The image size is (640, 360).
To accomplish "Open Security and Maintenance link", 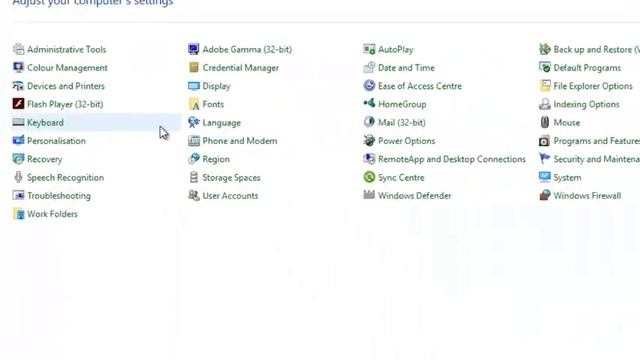I will coord(596,159).
